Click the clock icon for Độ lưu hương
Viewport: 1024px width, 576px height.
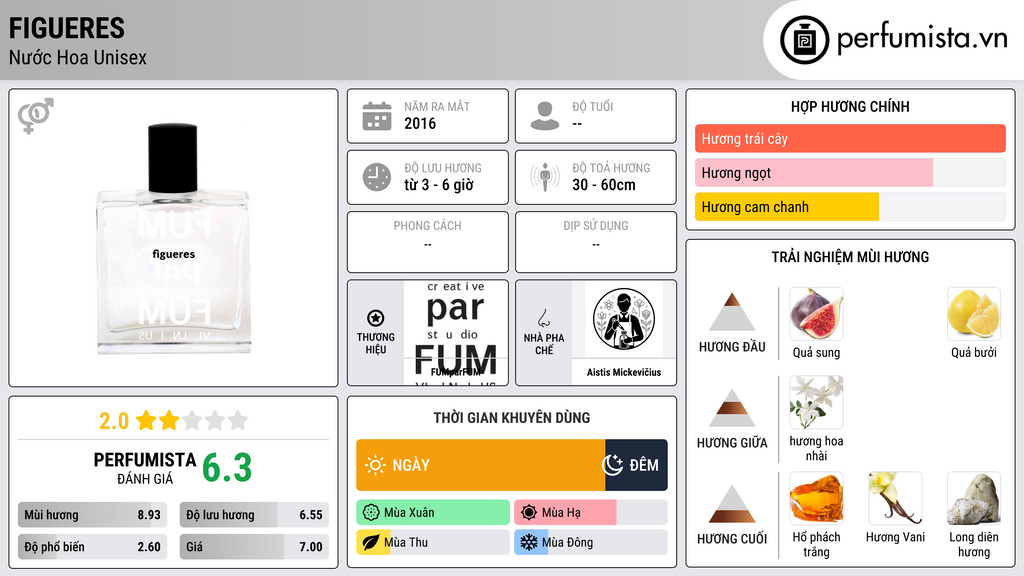[377, 177]
